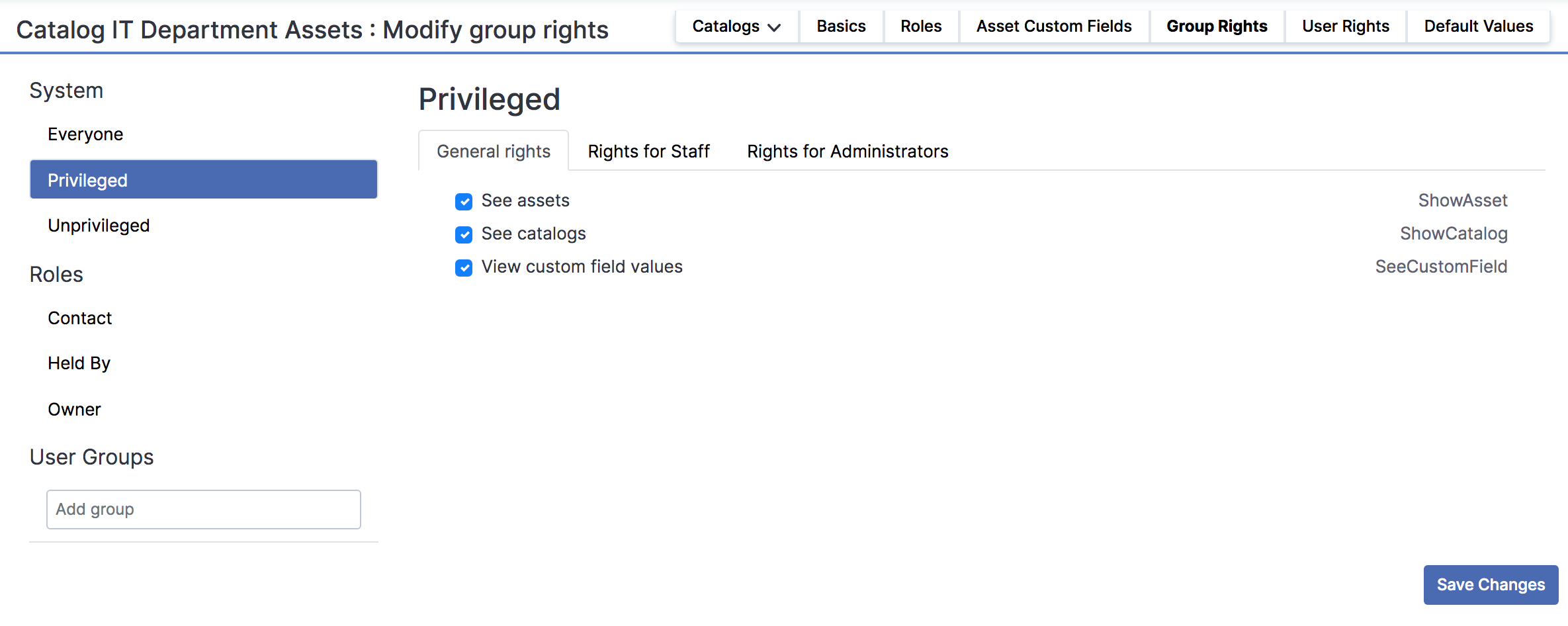
Task: Expand the Catalogs navigation chevron
Action: [x=777, y=28]
